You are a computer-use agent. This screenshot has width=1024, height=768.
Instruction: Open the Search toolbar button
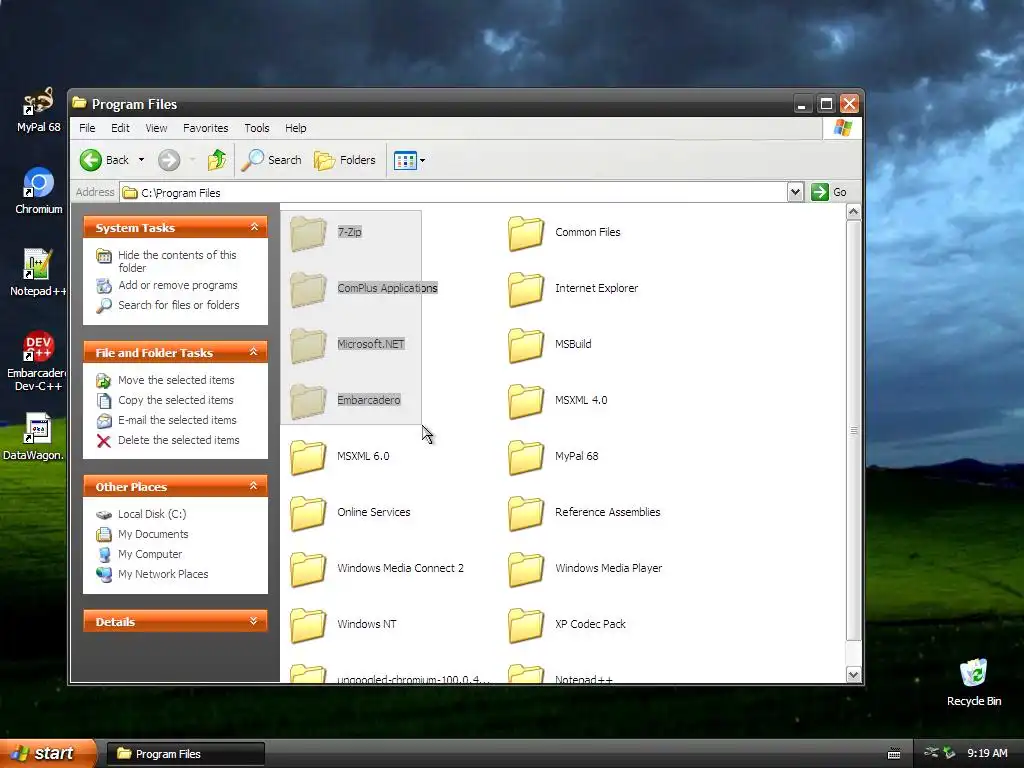coord(272,160)
